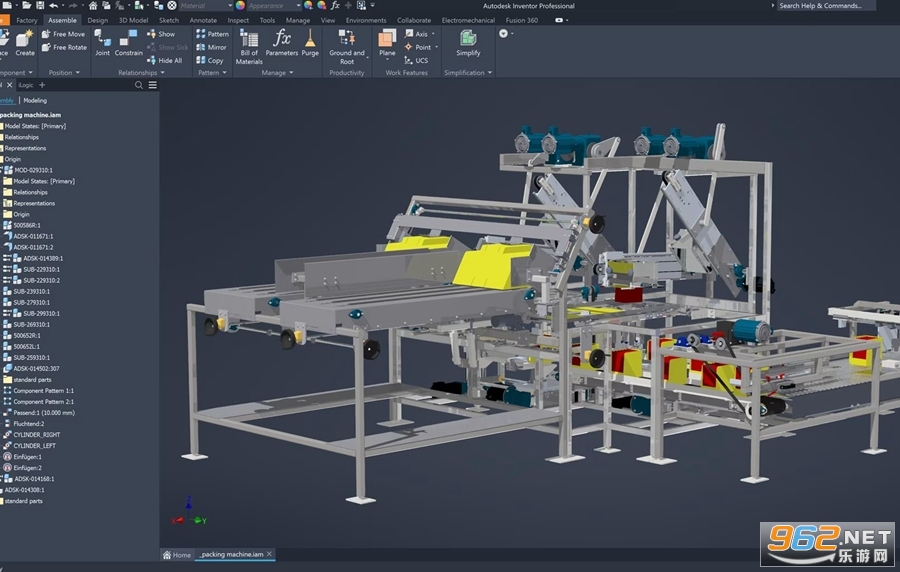
Task: Close the _packing machine.iam tab
Action: [269, 554]
